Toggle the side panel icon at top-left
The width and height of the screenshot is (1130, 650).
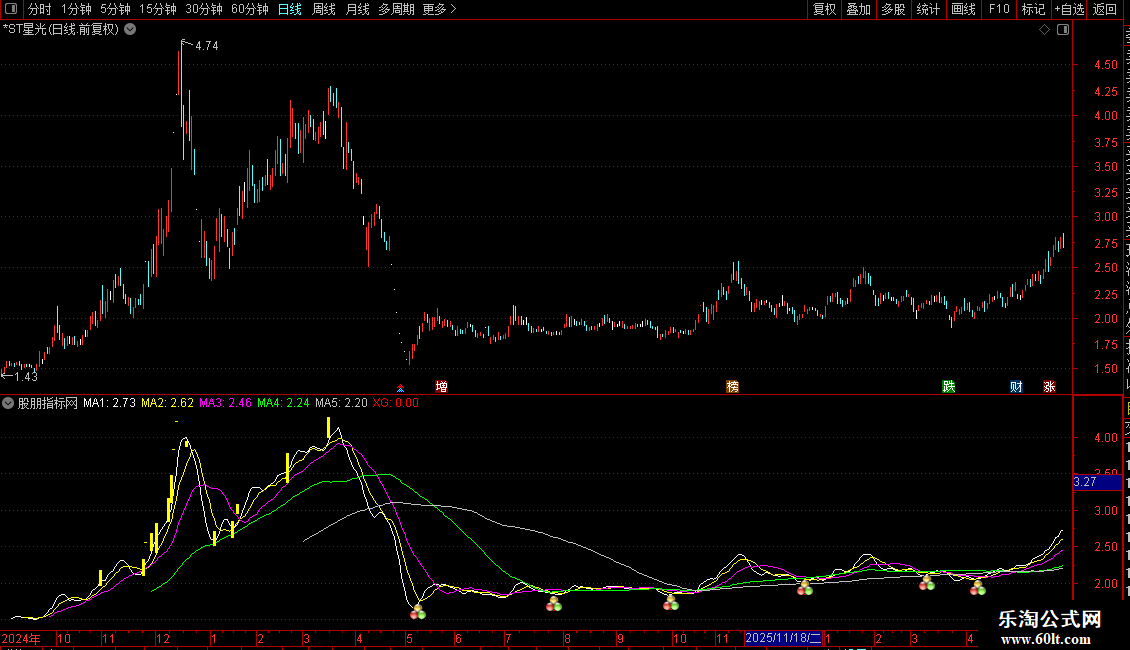click(x=11, y=9)
